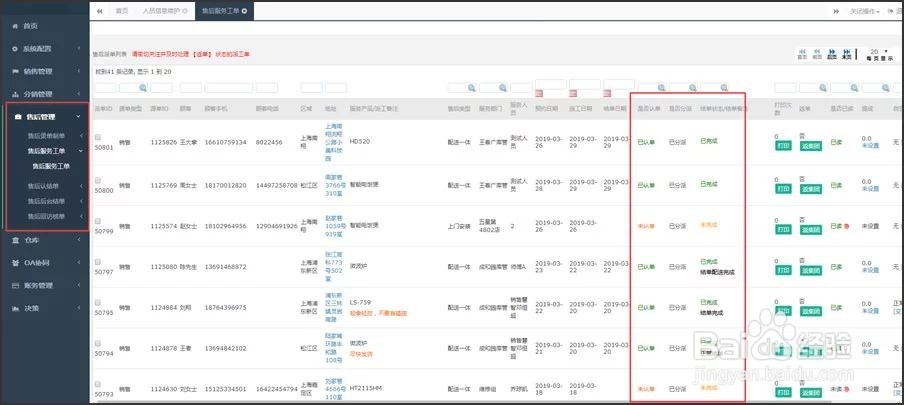Viewport: 904px width, 405px height.
Task: Click the 顾客手机 filter input
Action: [228, 88]
